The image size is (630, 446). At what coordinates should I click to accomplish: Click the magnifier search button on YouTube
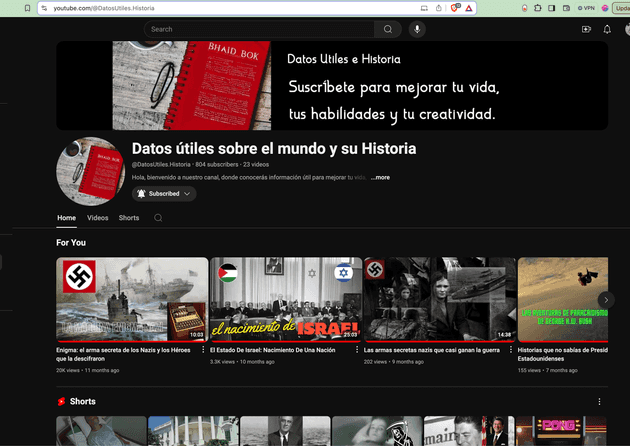(x=388, y=29)
